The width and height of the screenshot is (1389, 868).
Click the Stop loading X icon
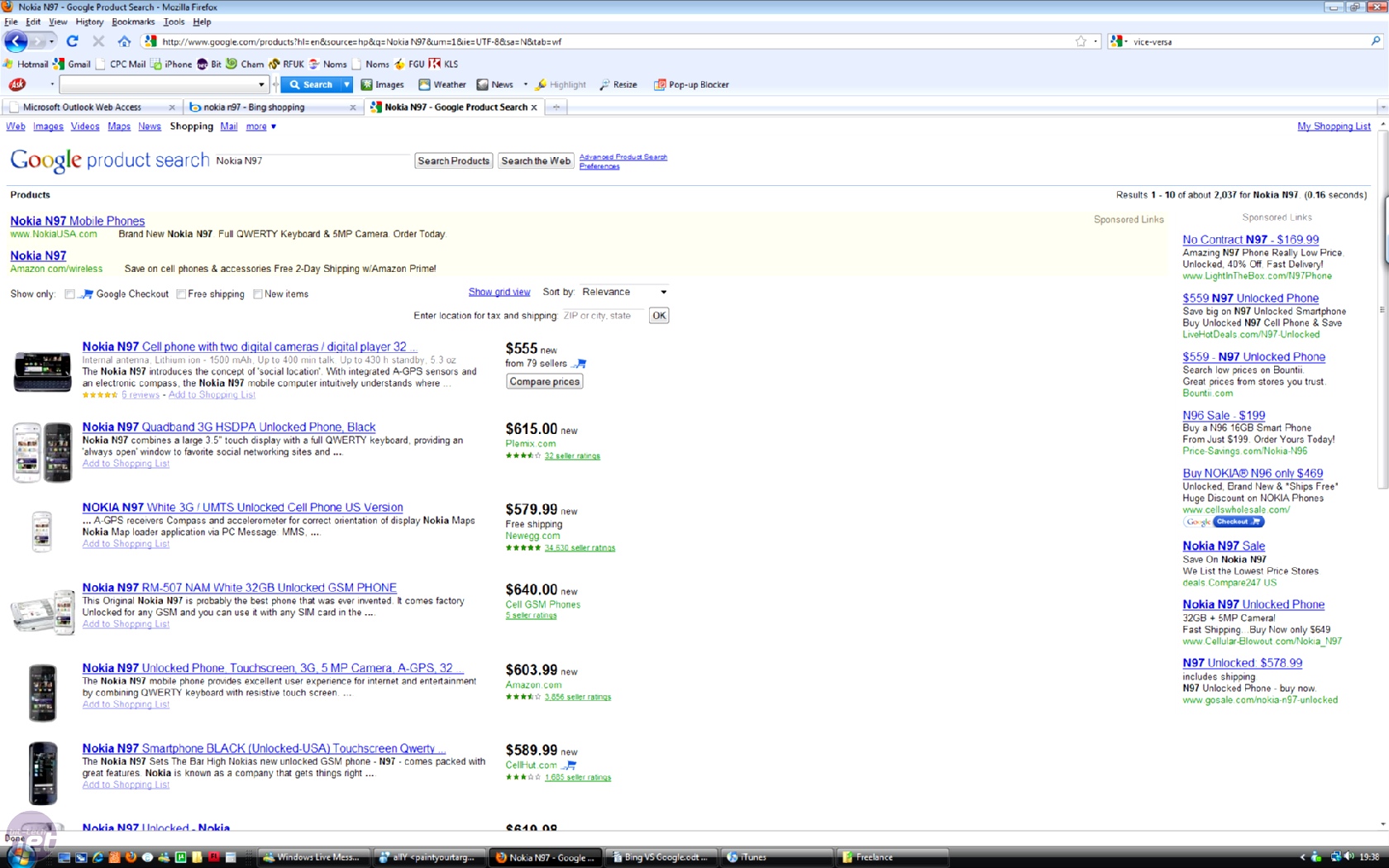[x=98, y=41]
